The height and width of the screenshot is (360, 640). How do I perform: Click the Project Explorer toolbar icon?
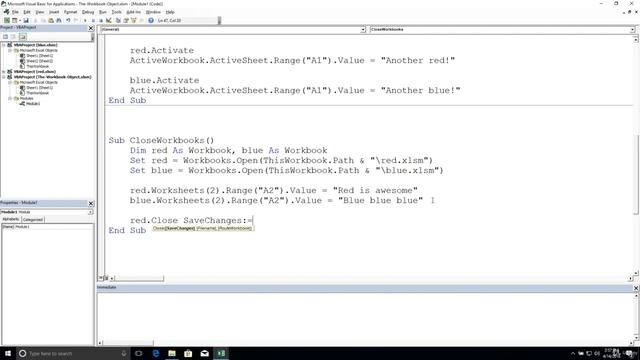(118, 20)
